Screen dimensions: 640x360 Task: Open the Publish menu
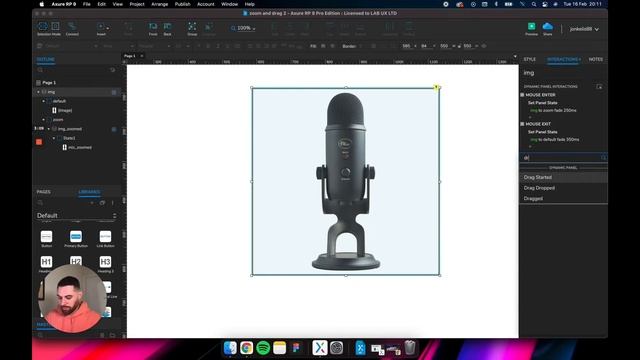click(x=182, y=4)
